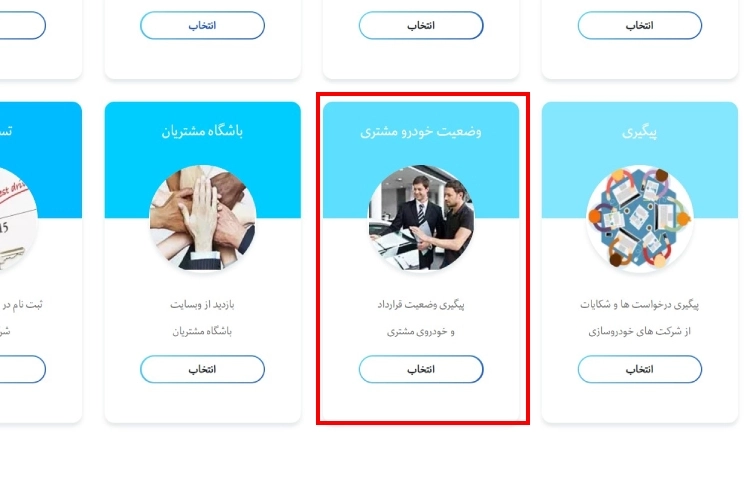Viewport: 750px width, 500px height.
Task: Select انتخاب button under پیگیری card
Action: pos(640,369)
